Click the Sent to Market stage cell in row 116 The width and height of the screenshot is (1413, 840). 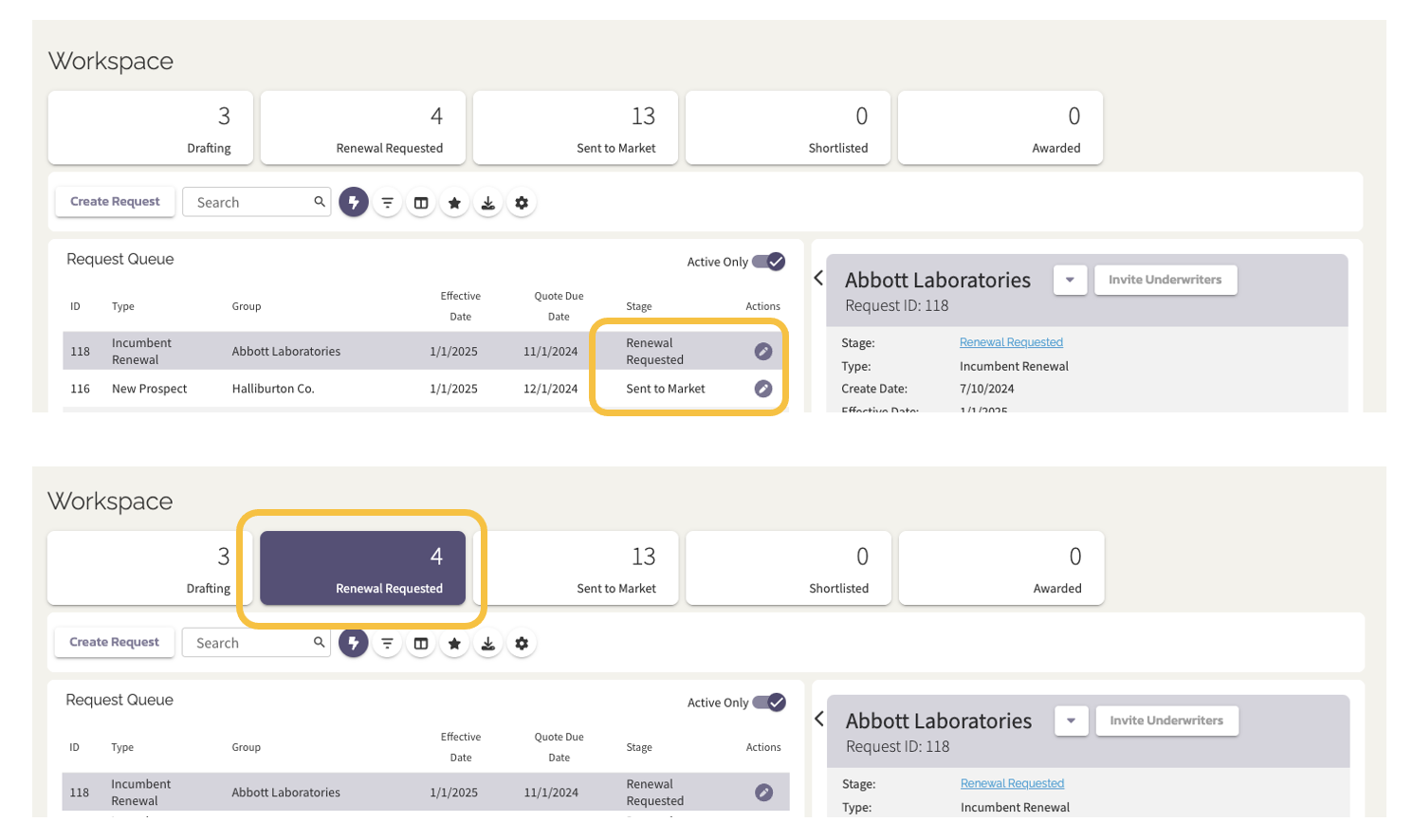tap(666, 389)
